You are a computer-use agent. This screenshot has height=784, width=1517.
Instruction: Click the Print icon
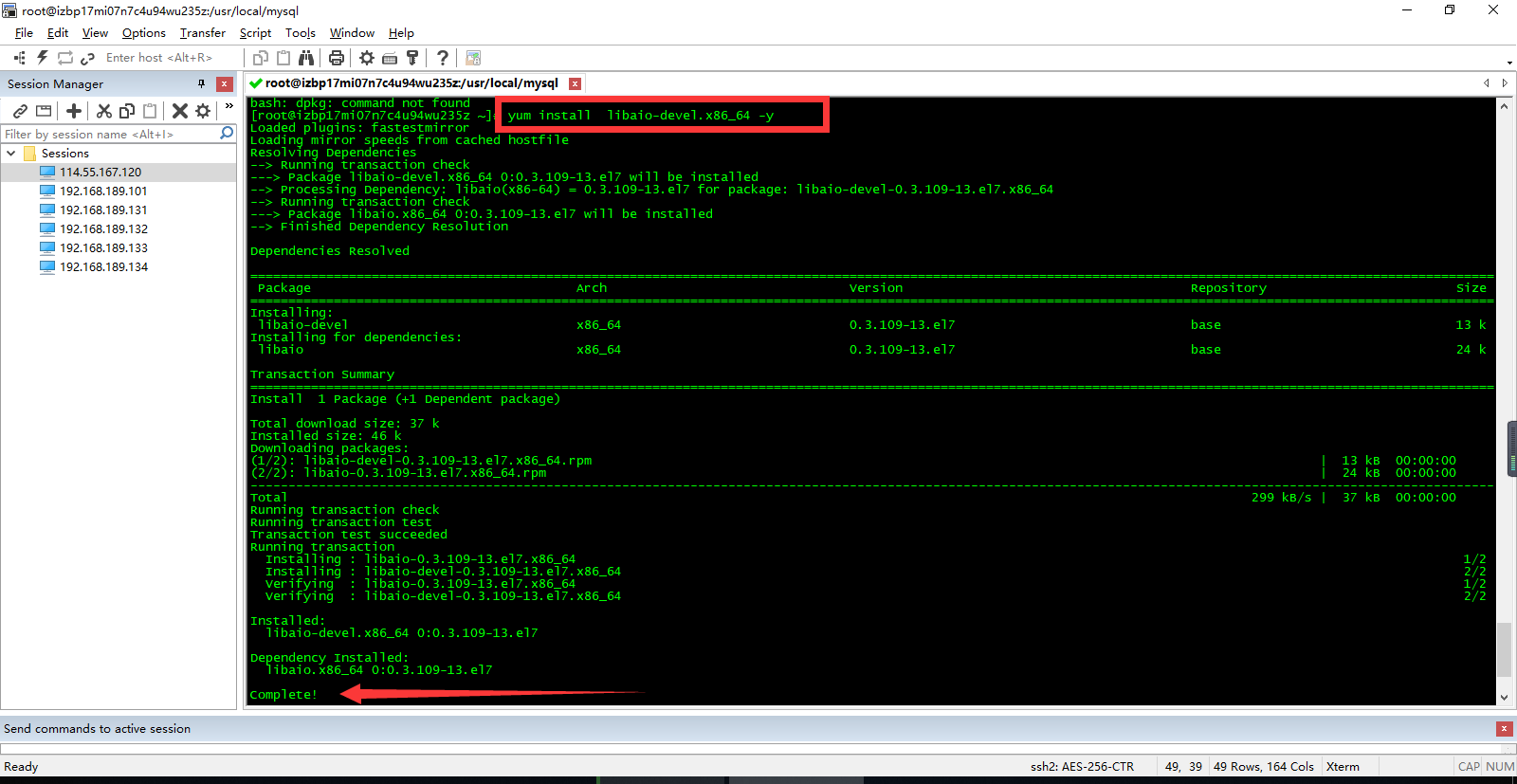336,58
